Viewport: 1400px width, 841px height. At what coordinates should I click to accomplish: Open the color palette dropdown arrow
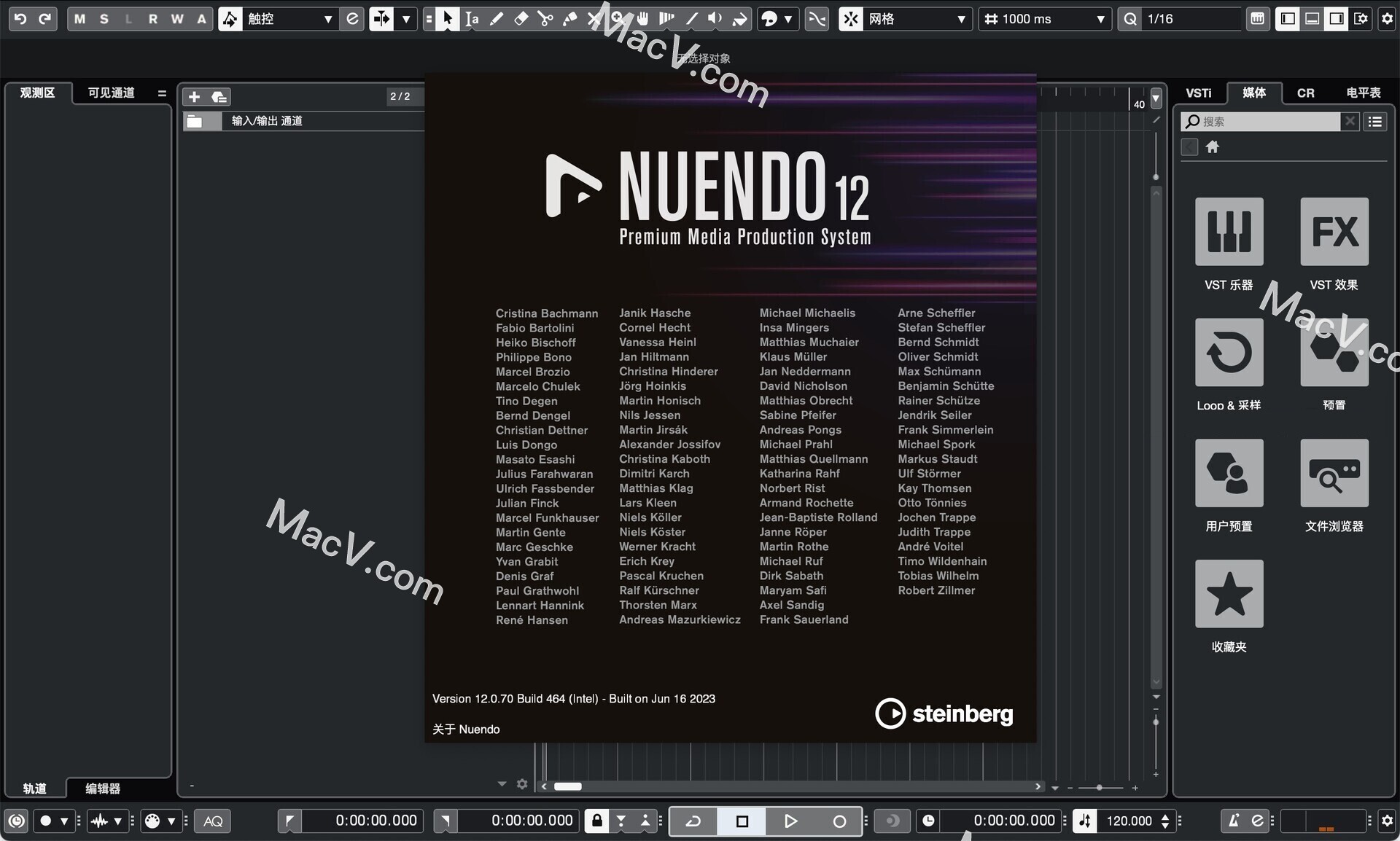coord(788,19)
